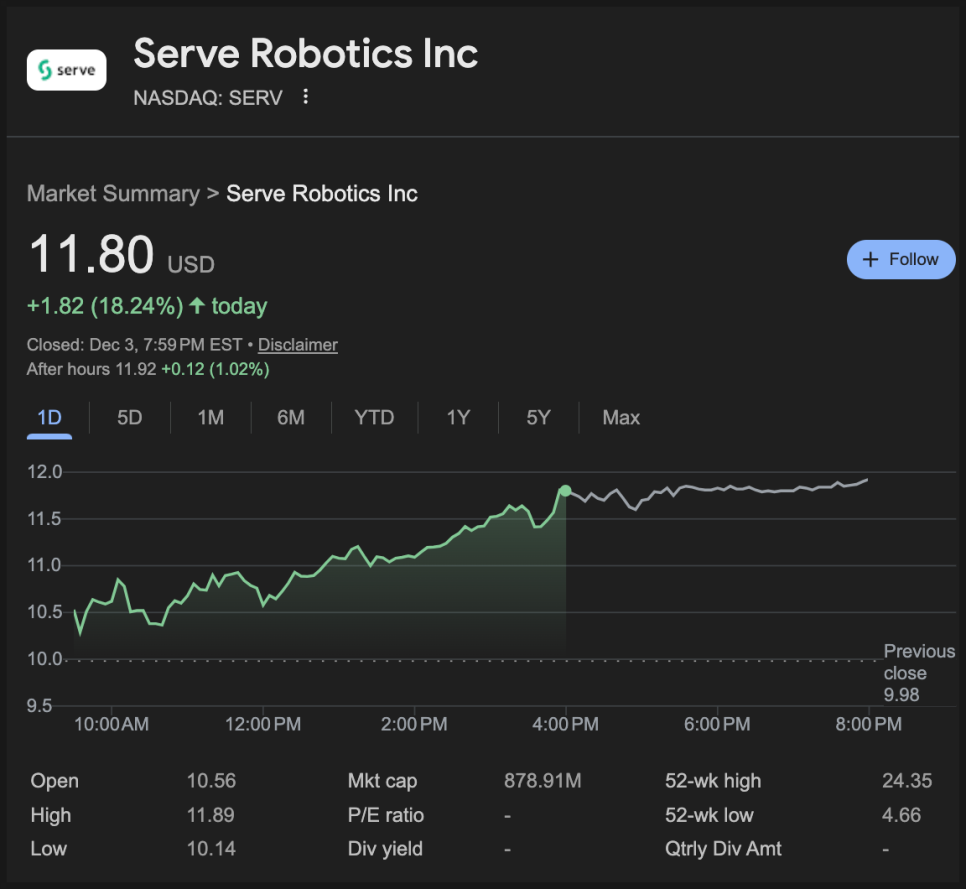Click the Serve company logo
This screenshot has width=966, height=889.
[66, 70]
